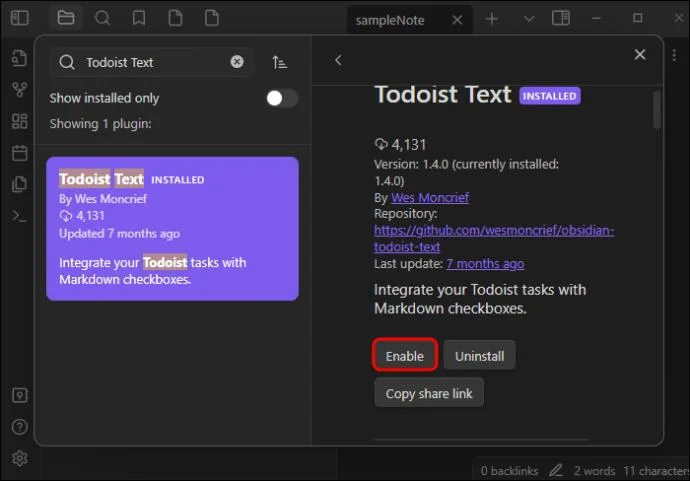Enable the Todoist Text plugin
690x481 pixels.
405,356
